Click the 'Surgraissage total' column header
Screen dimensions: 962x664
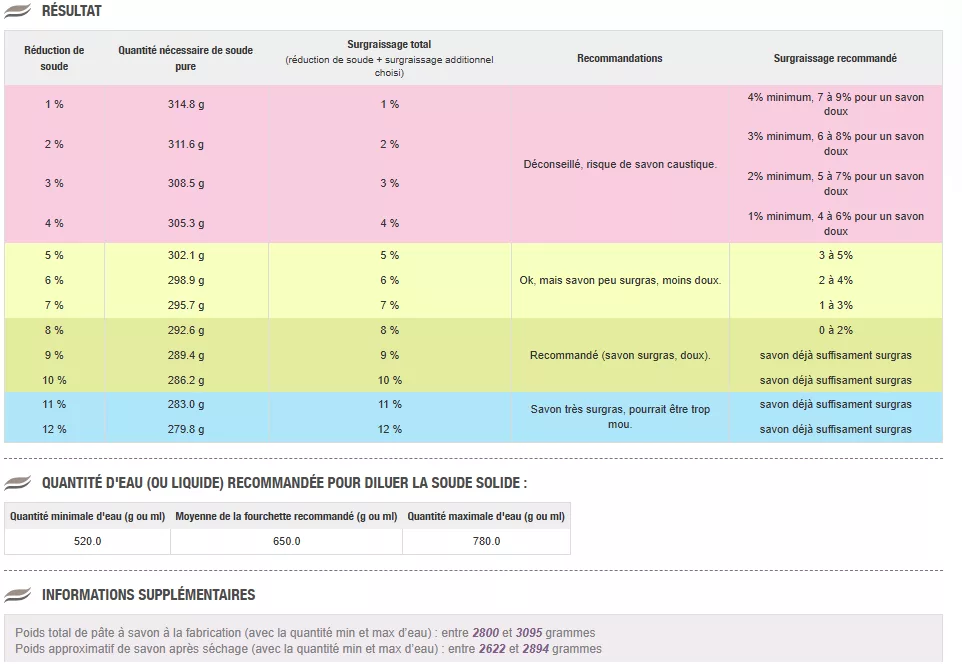389,58
